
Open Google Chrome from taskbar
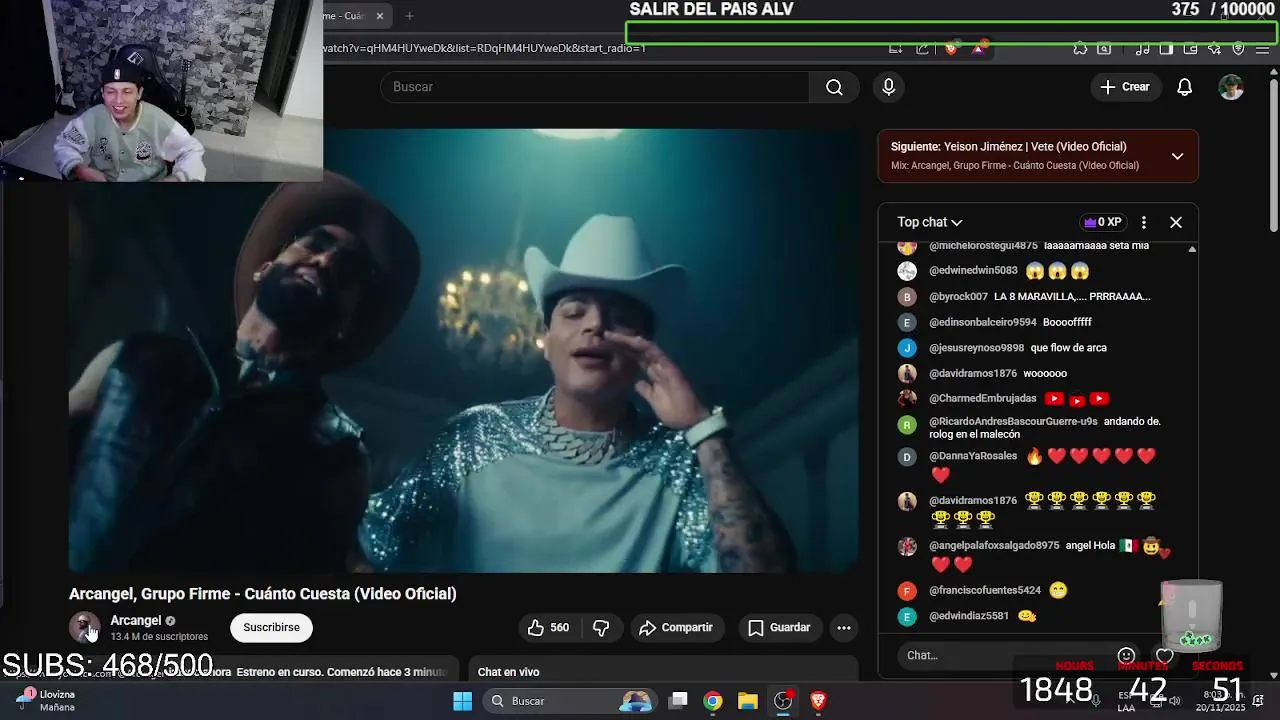tap(713, 701)
